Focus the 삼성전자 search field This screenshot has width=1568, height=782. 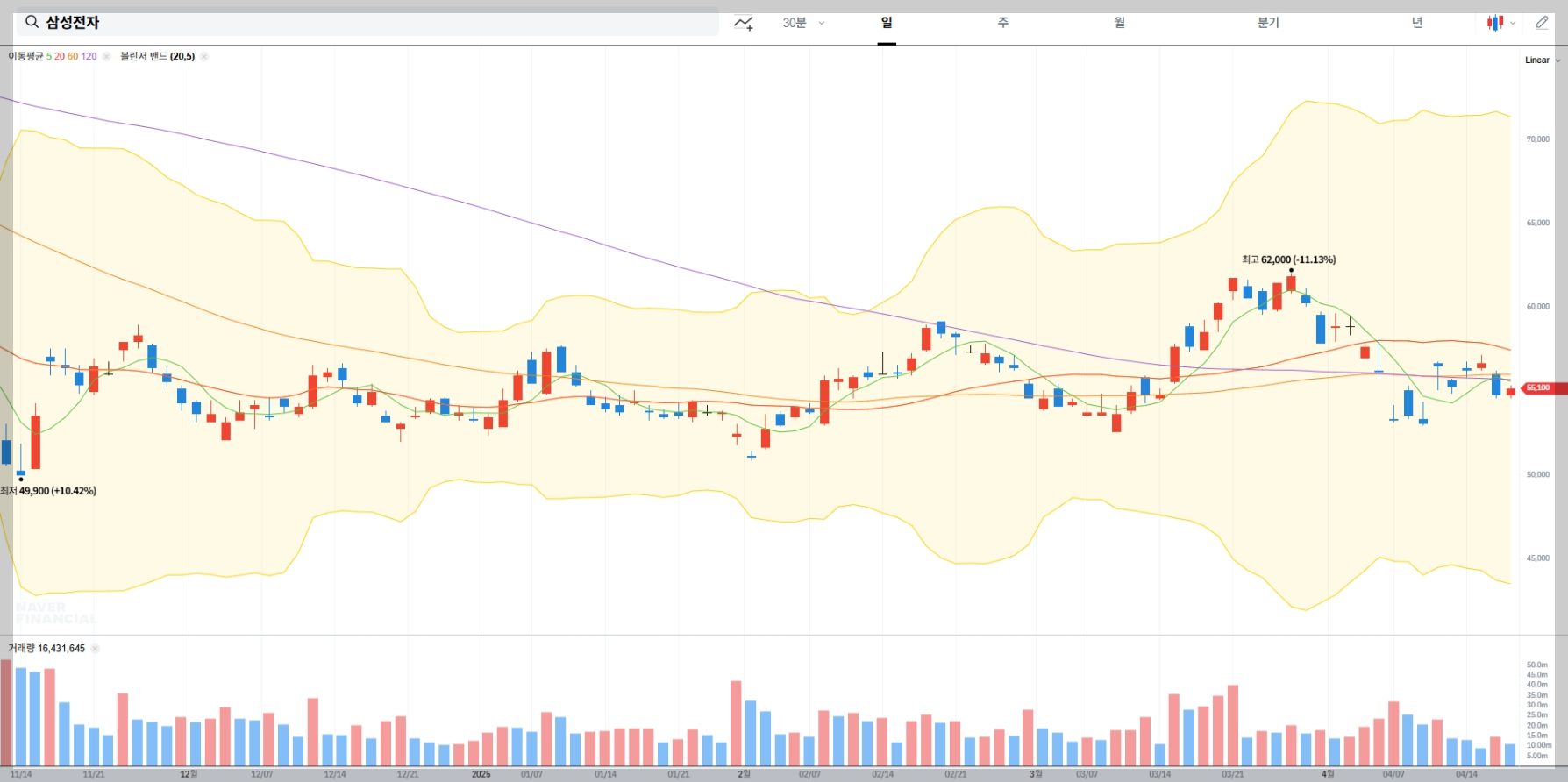[367, 22]
